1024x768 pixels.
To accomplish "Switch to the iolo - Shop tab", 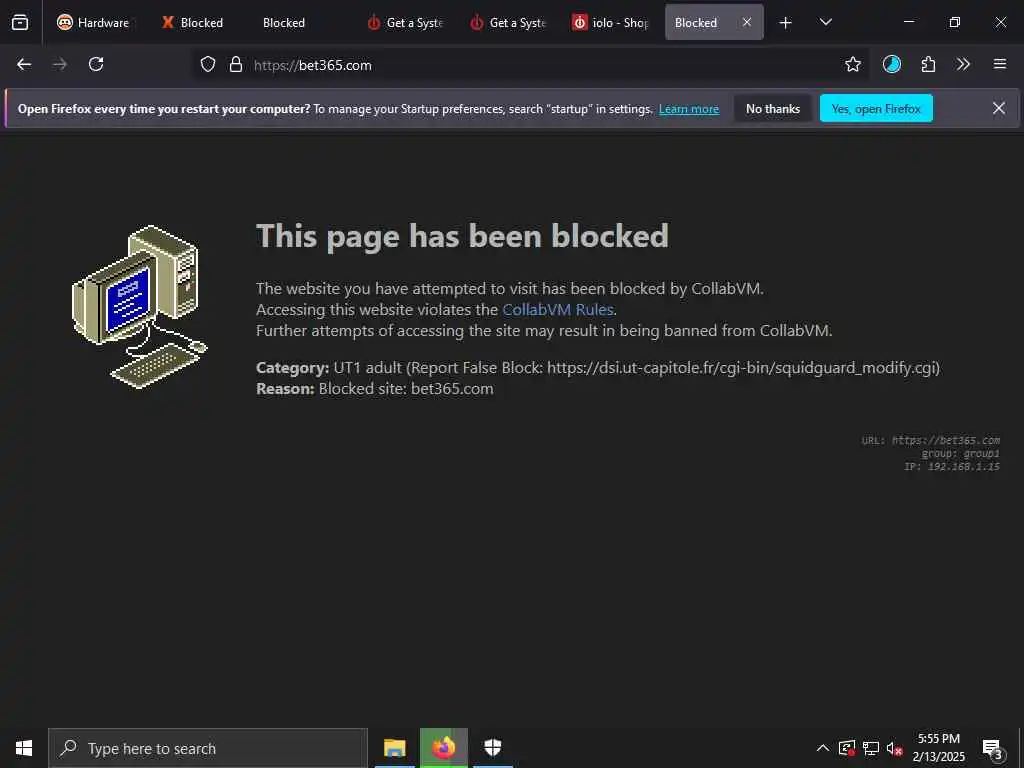I will point(611,23).
